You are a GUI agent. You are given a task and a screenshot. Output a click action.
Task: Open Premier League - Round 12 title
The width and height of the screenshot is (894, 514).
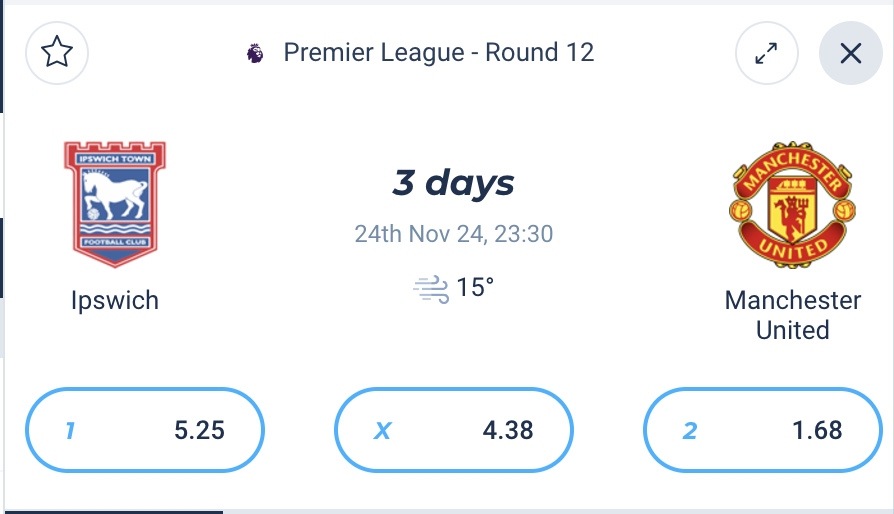pyautogui.click(x=439, y=52)
